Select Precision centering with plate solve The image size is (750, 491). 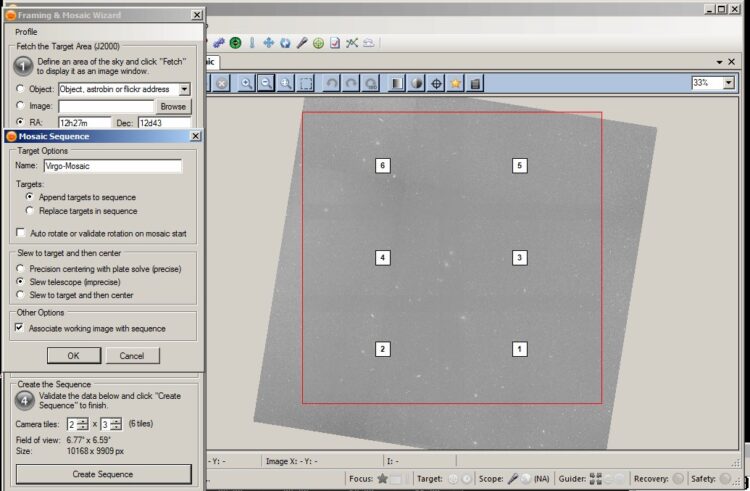tap(20, 269)
